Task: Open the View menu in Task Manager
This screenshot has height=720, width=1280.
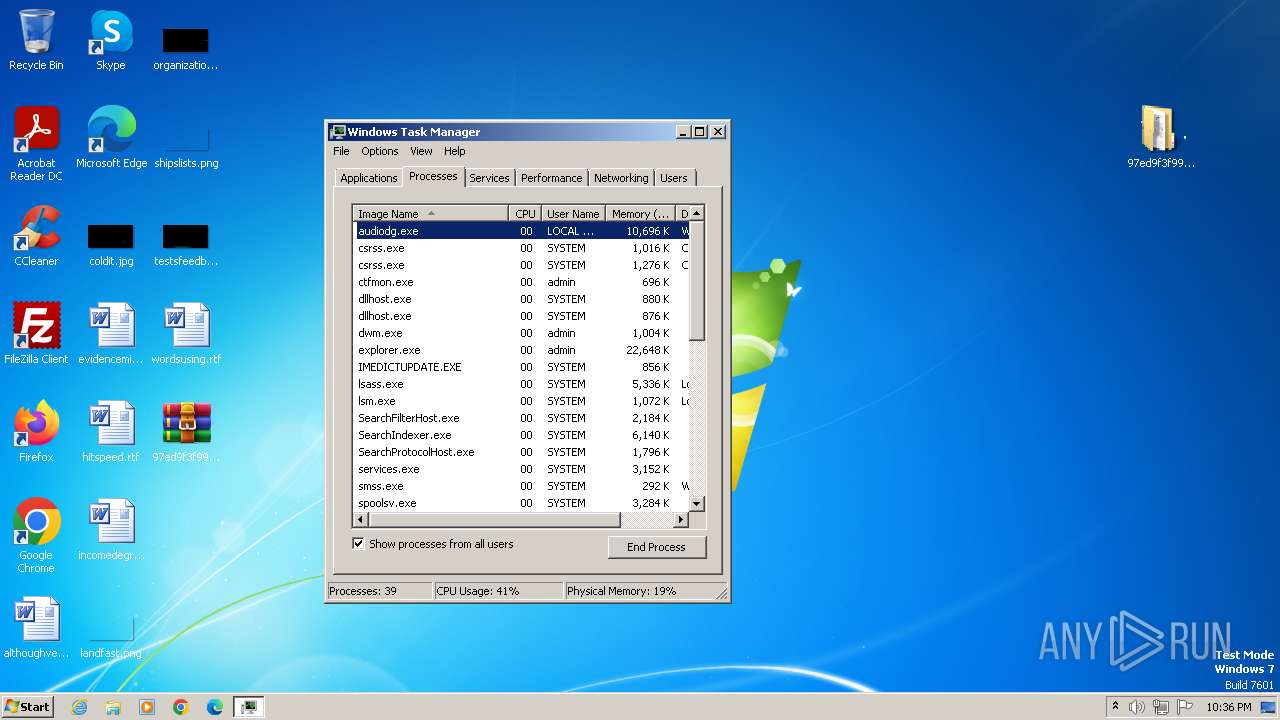Action: (421, 151)
